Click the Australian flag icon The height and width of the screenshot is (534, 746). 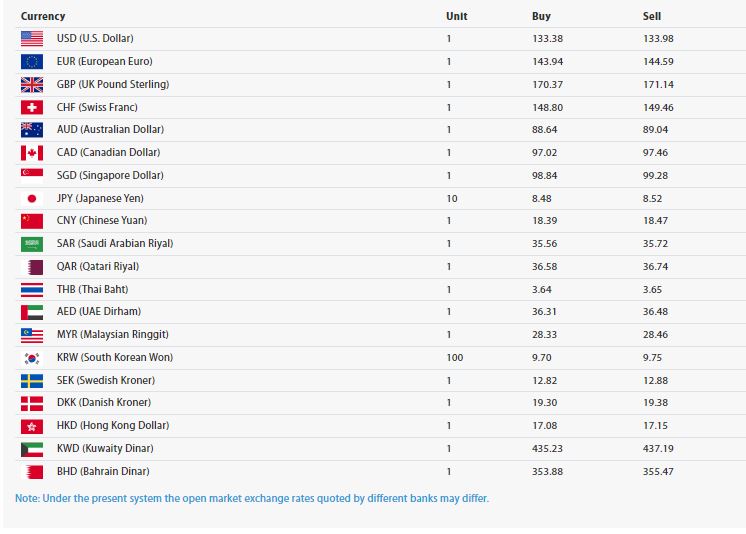click(32, 129)
